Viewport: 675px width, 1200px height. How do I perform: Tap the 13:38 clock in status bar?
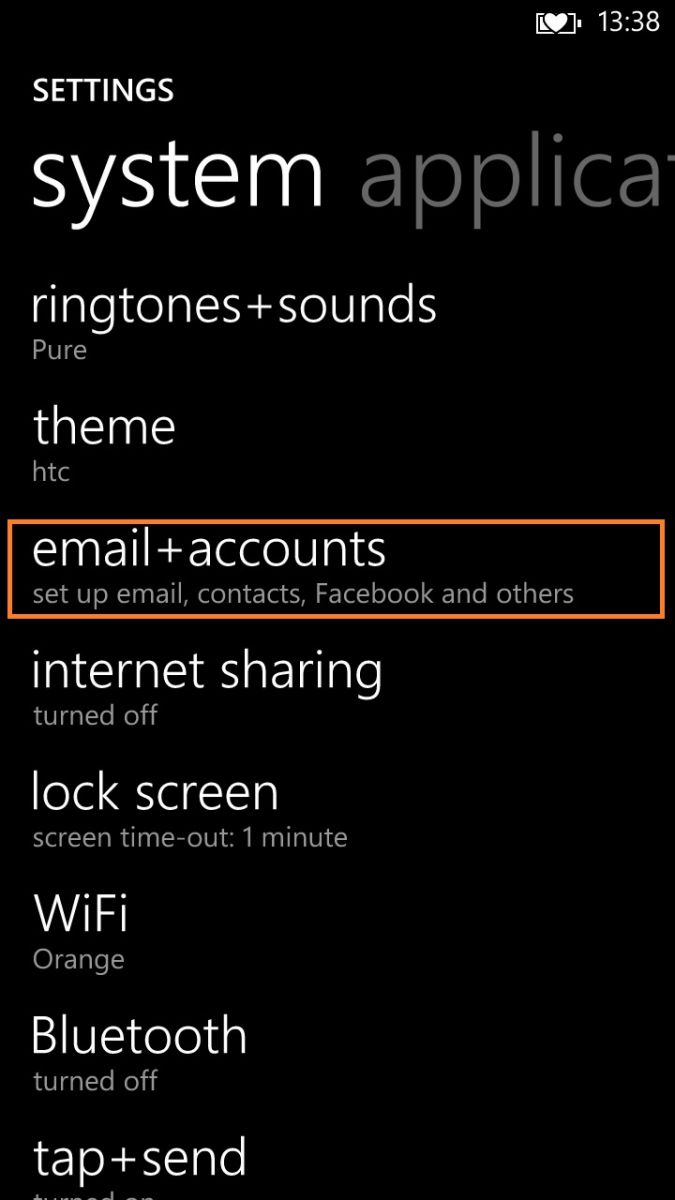tap(628, 22)
